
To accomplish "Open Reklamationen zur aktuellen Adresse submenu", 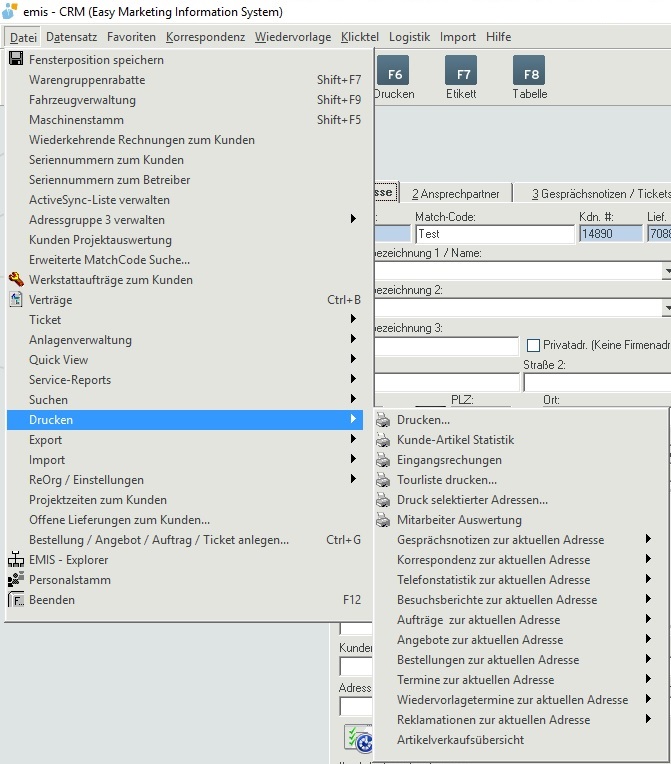I will coord(520,719).
